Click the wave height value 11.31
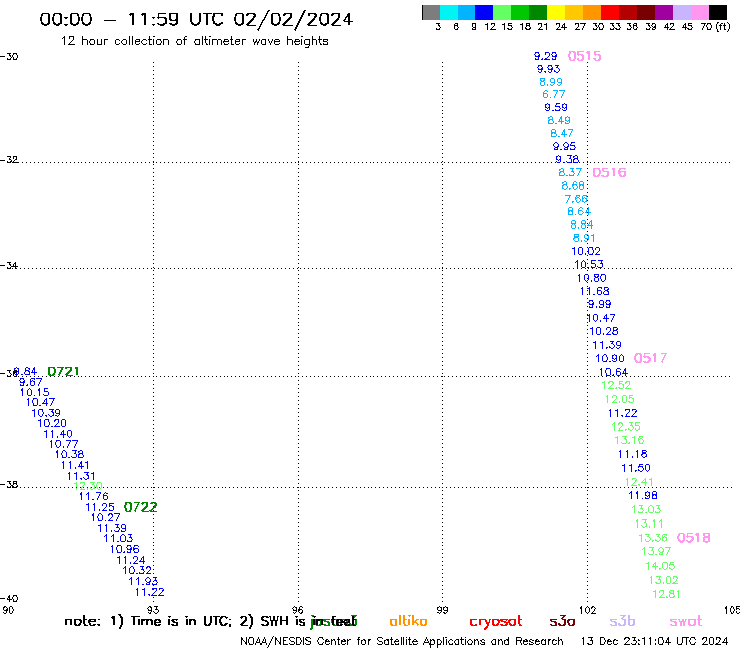Screen dimensions: 740x650 pyautogui.click(x=81, y=476)
